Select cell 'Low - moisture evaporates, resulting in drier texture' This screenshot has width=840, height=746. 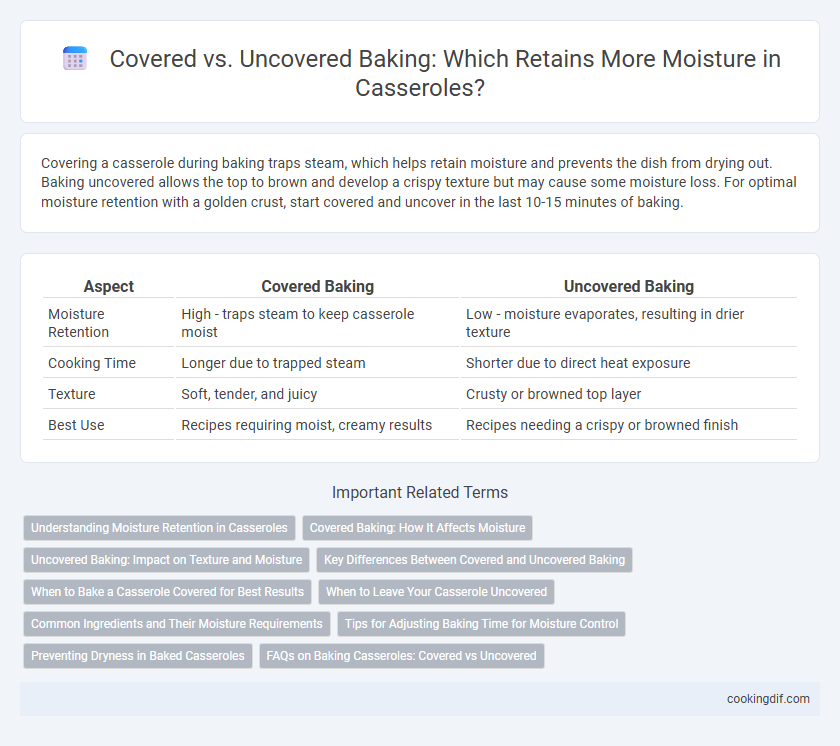point(629,323)
